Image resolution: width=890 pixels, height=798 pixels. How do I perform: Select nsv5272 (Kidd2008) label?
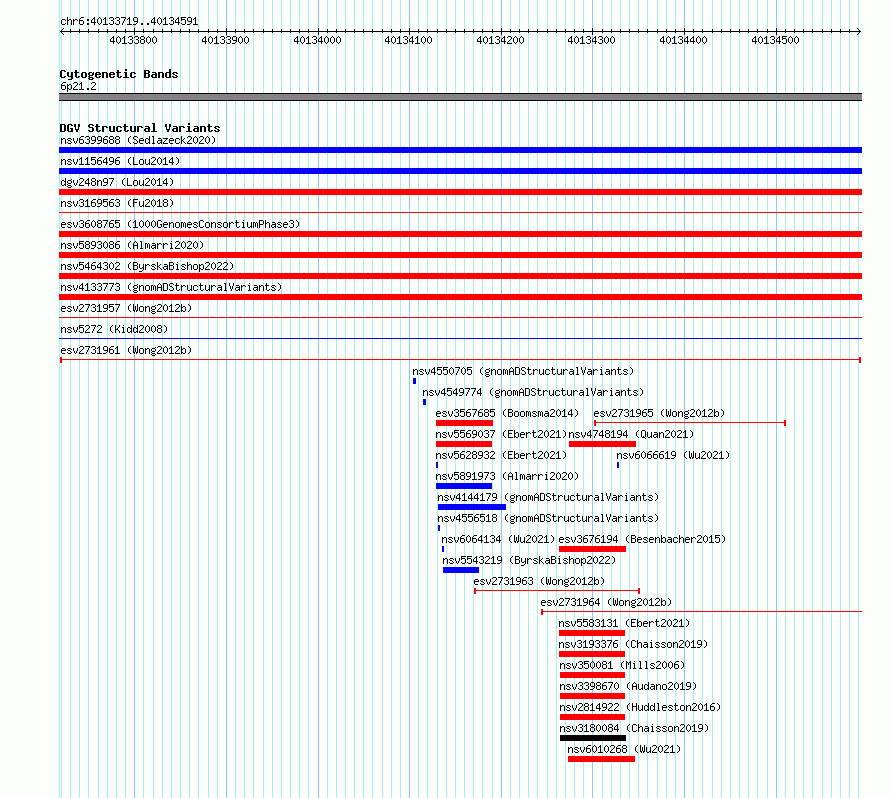pyautogui.click(x=114, y=329)
